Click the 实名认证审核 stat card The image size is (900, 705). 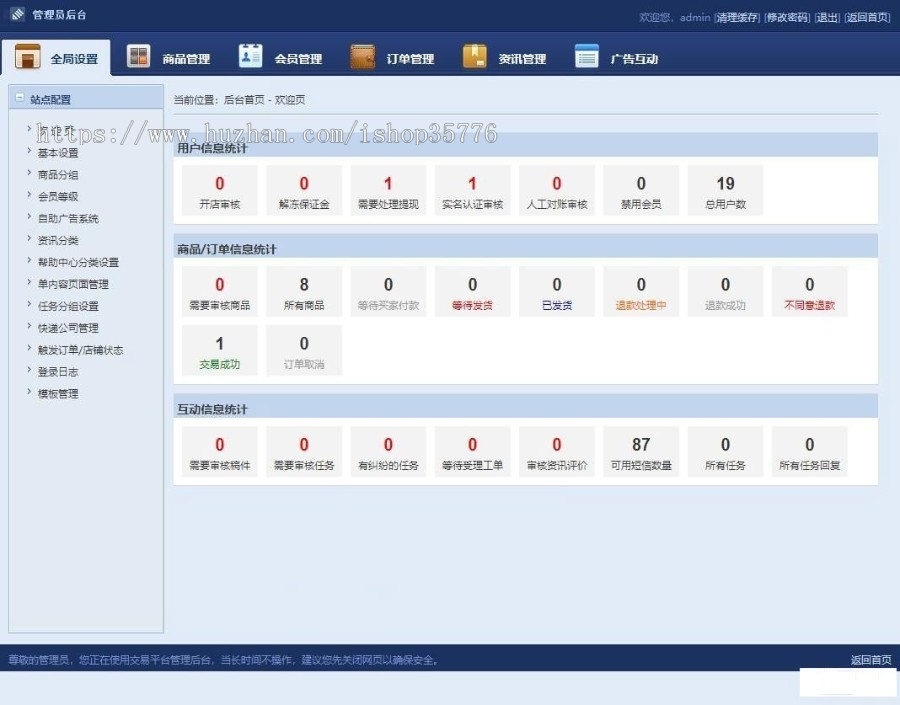coord(472,191)
